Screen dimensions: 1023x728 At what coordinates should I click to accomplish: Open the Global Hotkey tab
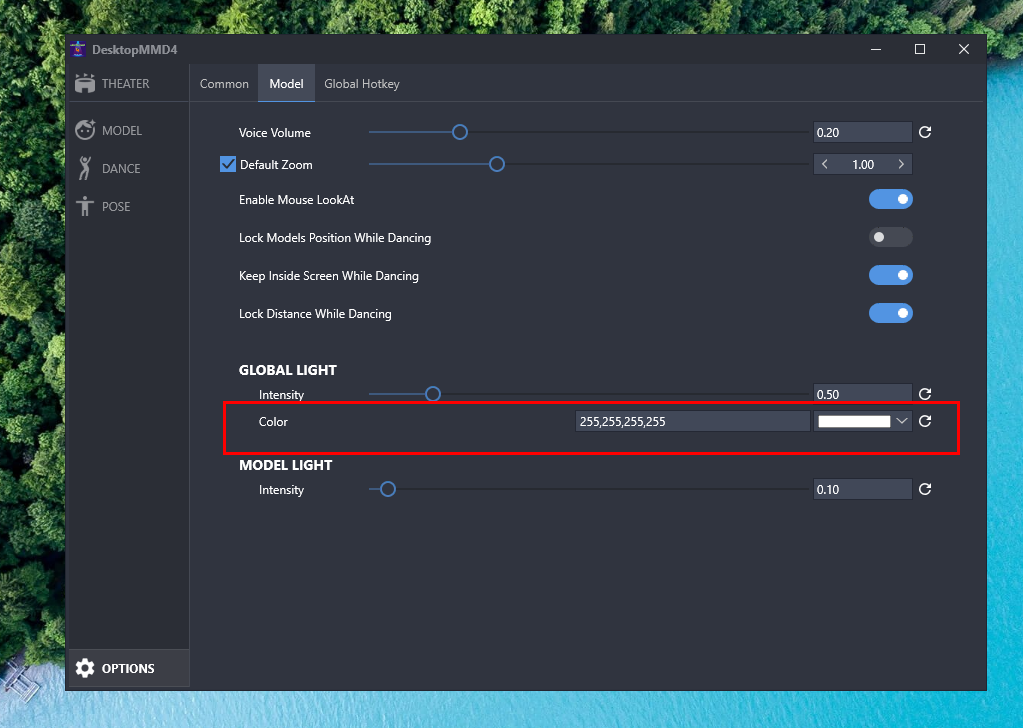pos(362,84)
